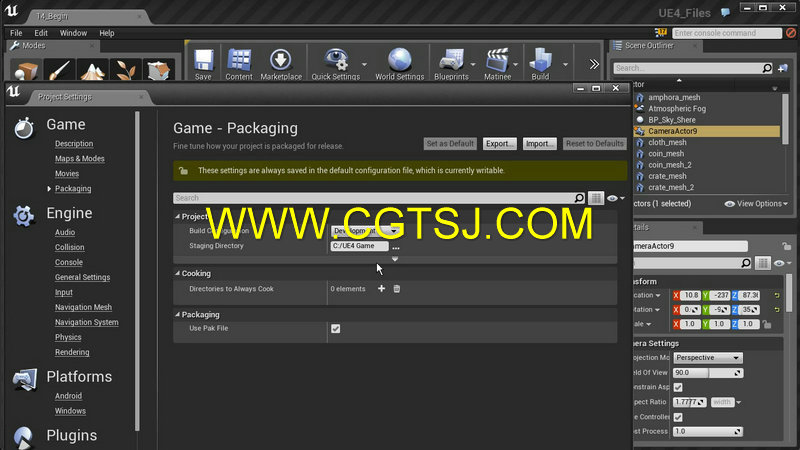Open Build options dropdown arrow
Image resolution: width=800 pixels, height=450 pixels.
point(565,64)
